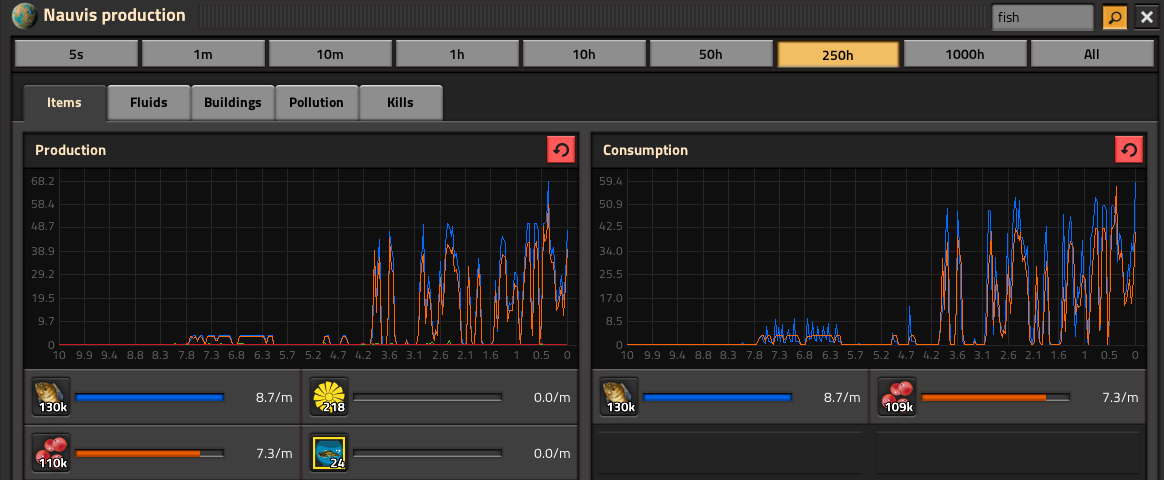
Task: Select the All time range
Action: (x=1092, y=54)
